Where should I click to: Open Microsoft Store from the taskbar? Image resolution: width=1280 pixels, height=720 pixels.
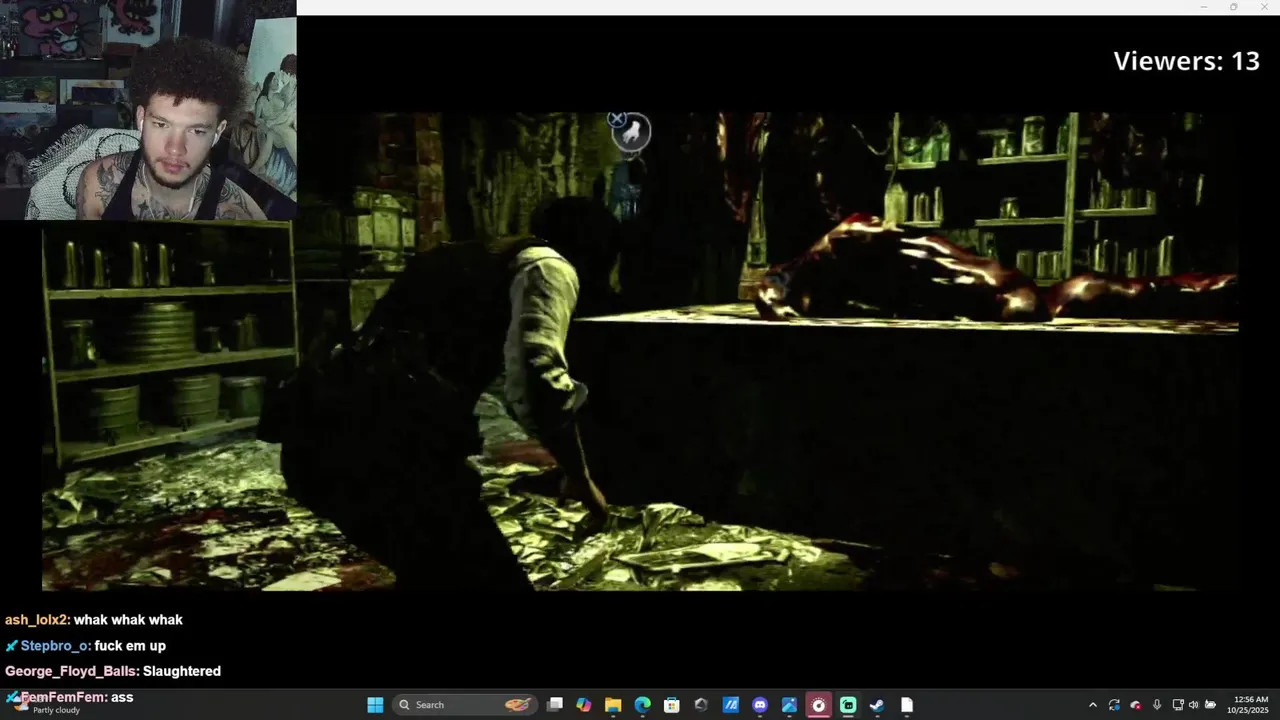coord(672,705)
